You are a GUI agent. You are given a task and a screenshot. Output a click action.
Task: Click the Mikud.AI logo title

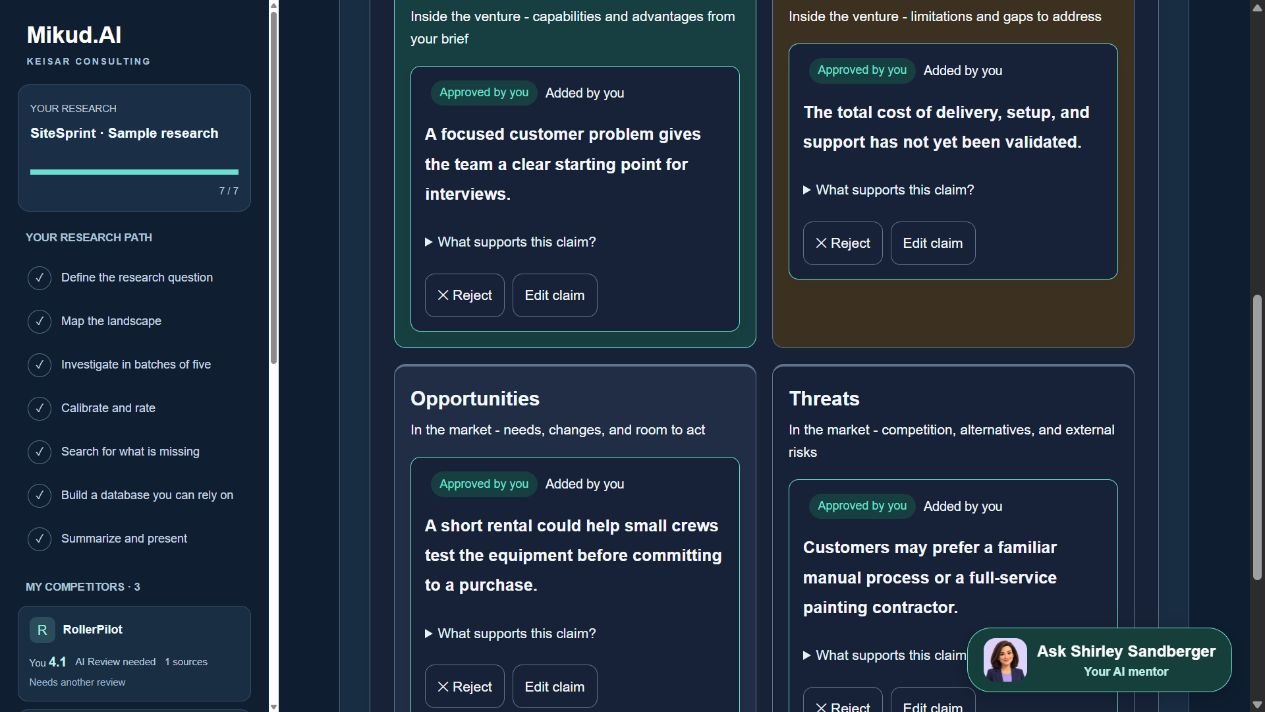pos(74,35)
